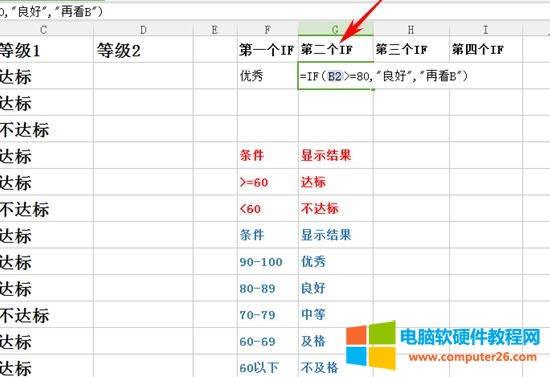Select the red >=60 cell
550x377 pixels.
[268, 182]
